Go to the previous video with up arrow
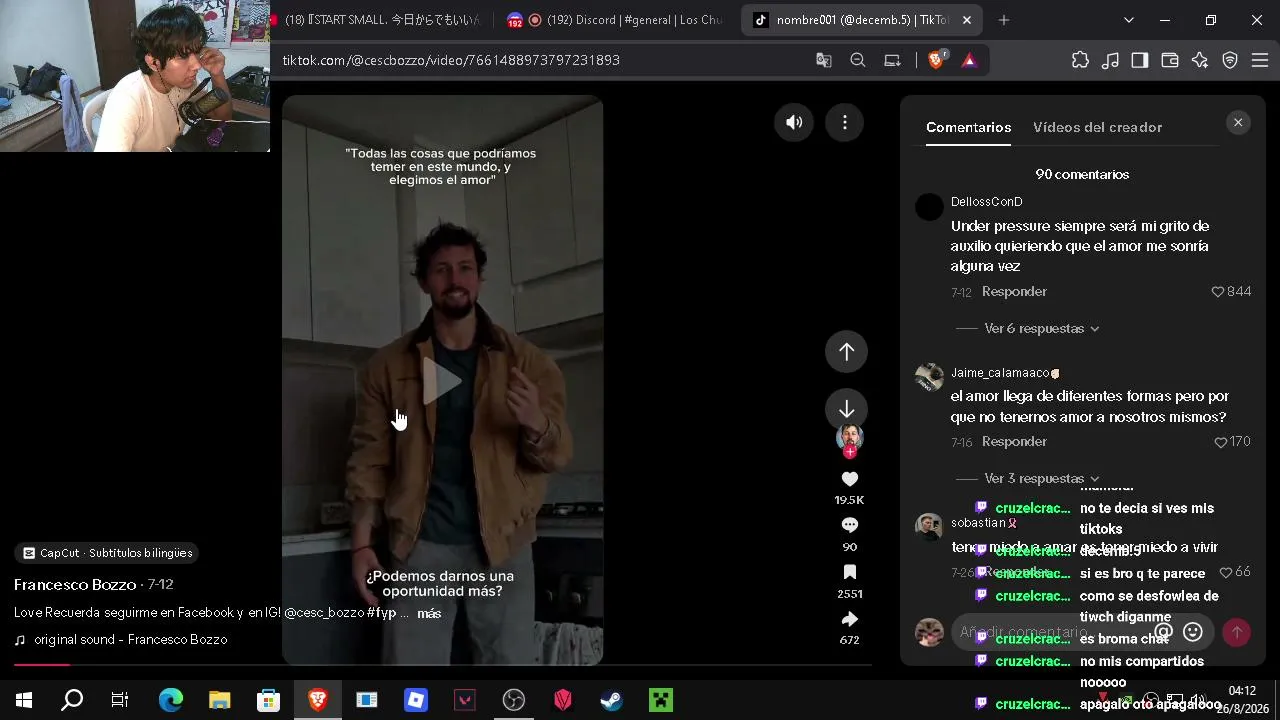Viewport: 1280px width, 720px height. [x=846, y=351]
